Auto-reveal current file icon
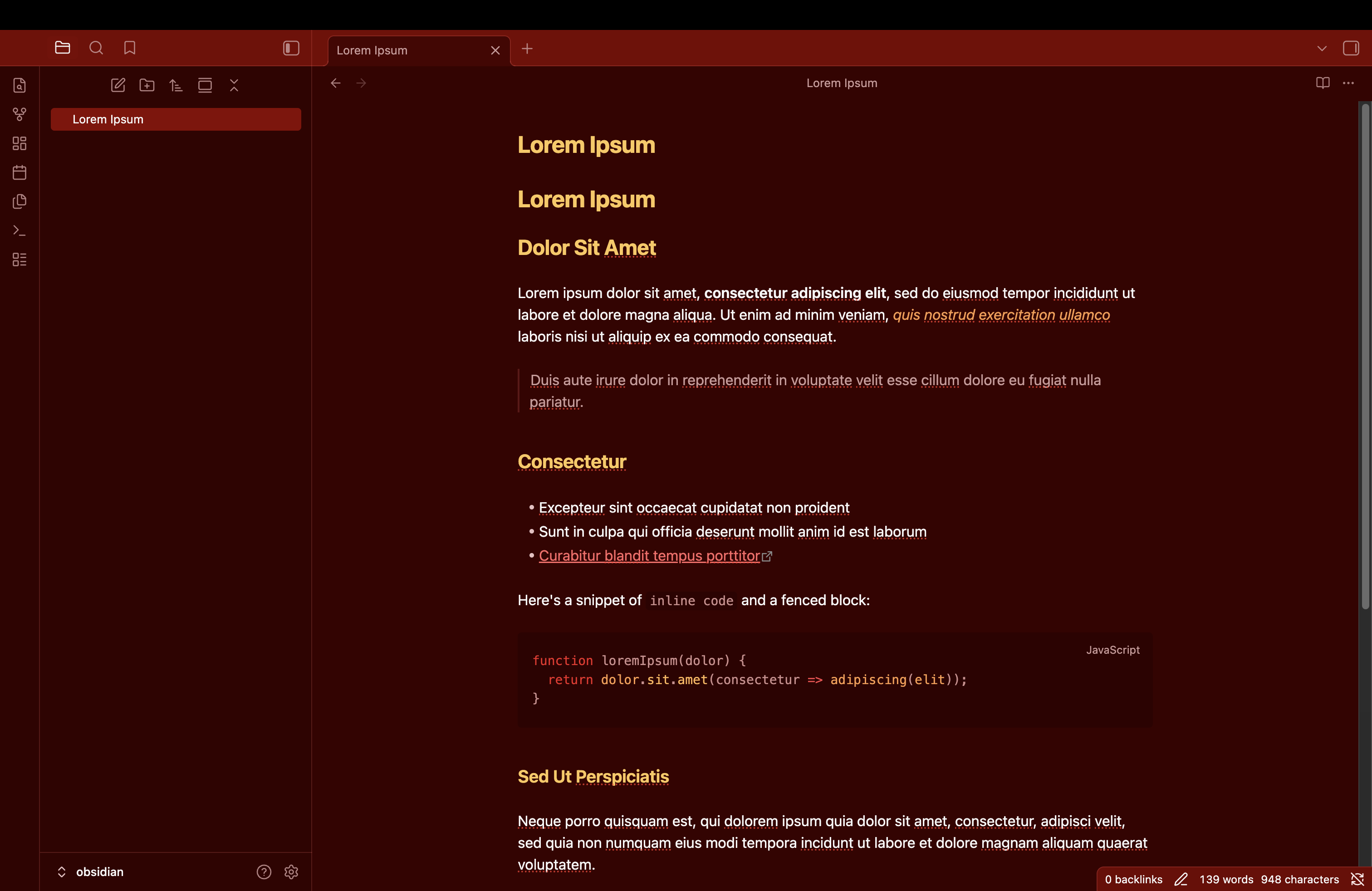This screenshot has width=1372, height=891. click(x=205, y=85)
